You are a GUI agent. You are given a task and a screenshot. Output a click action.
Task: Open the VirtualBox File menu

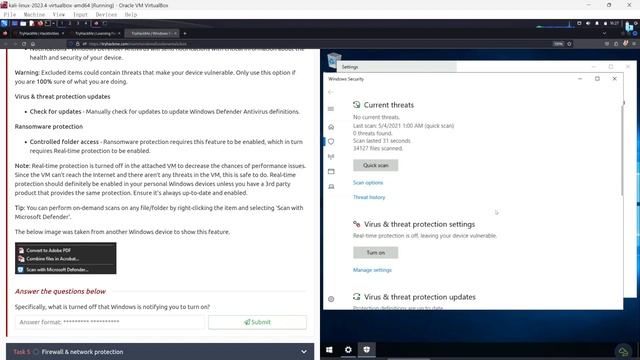click(10, 14)
